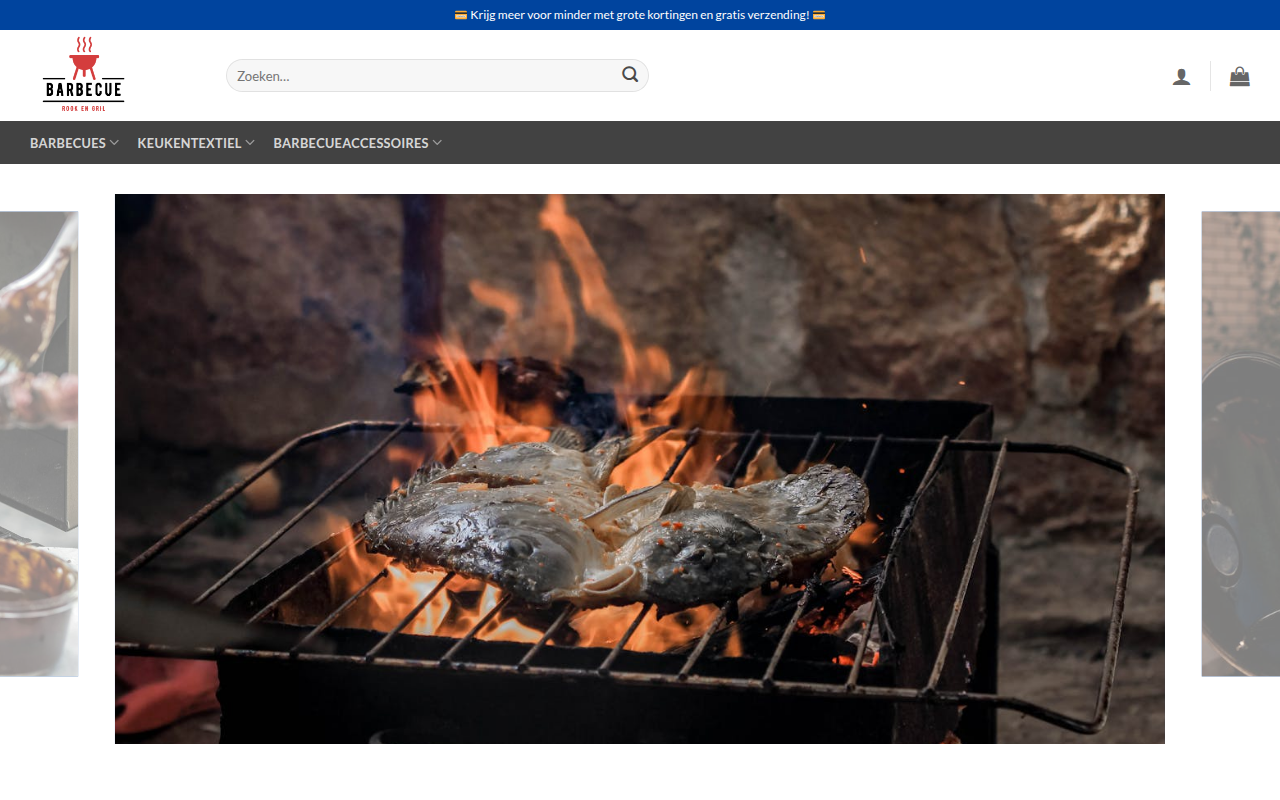Open the shopping bag cart icon

tap(1240, 76)
